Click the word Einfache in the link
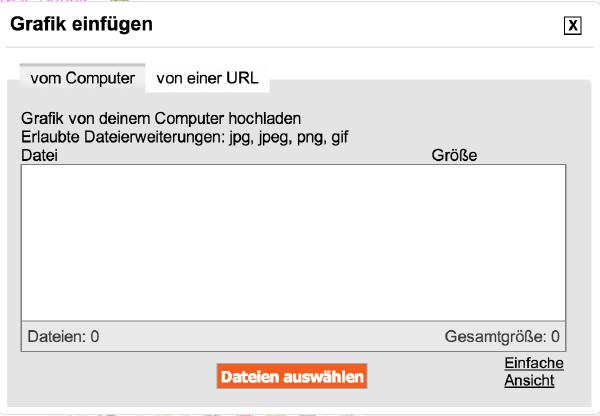 point(534,363)
